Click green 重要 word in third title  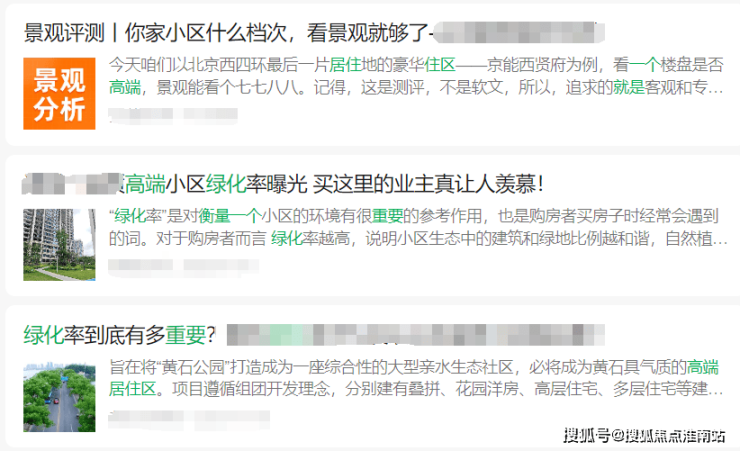(185, 335)
